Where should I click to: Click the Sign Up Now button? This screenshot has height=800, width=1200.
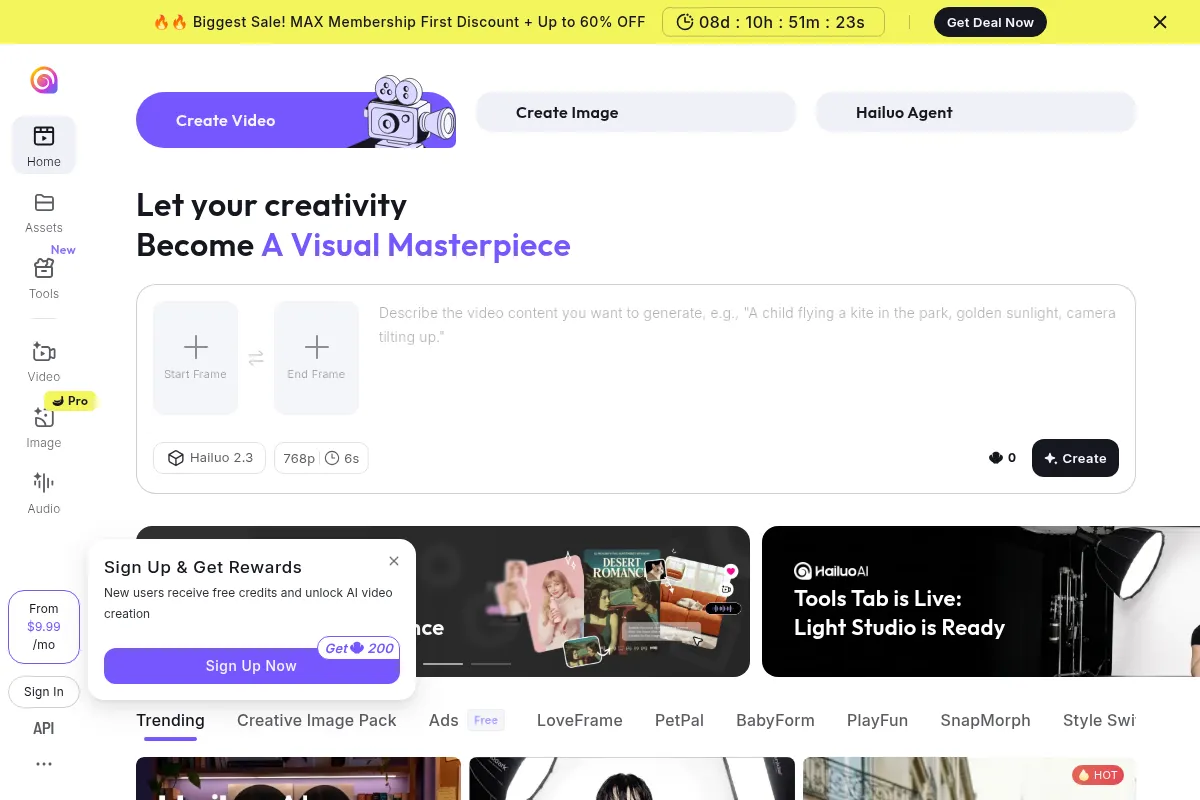point(251,666)
